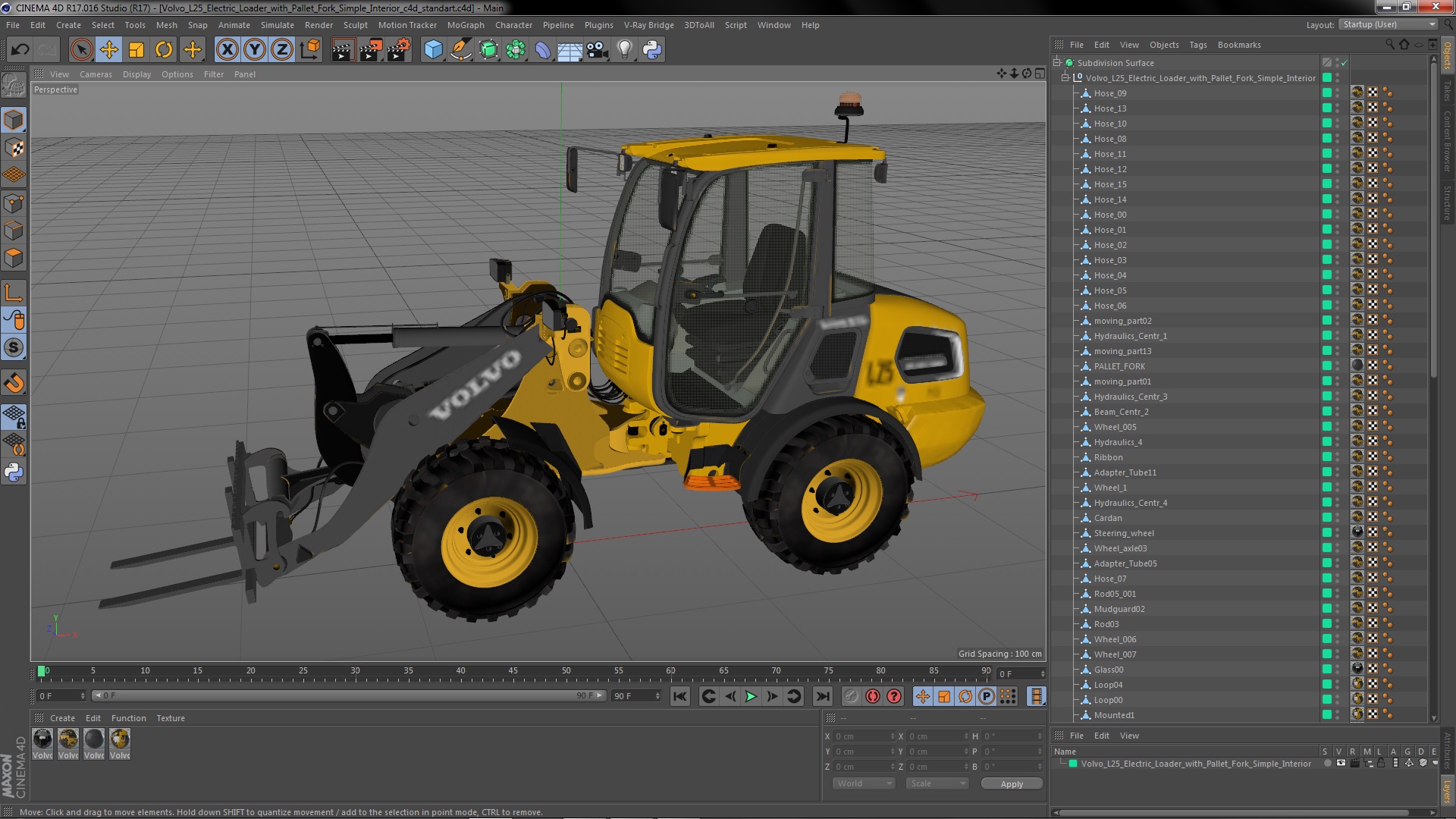
Task: Click the Undo arrow icon
Action: click(20, 50)
